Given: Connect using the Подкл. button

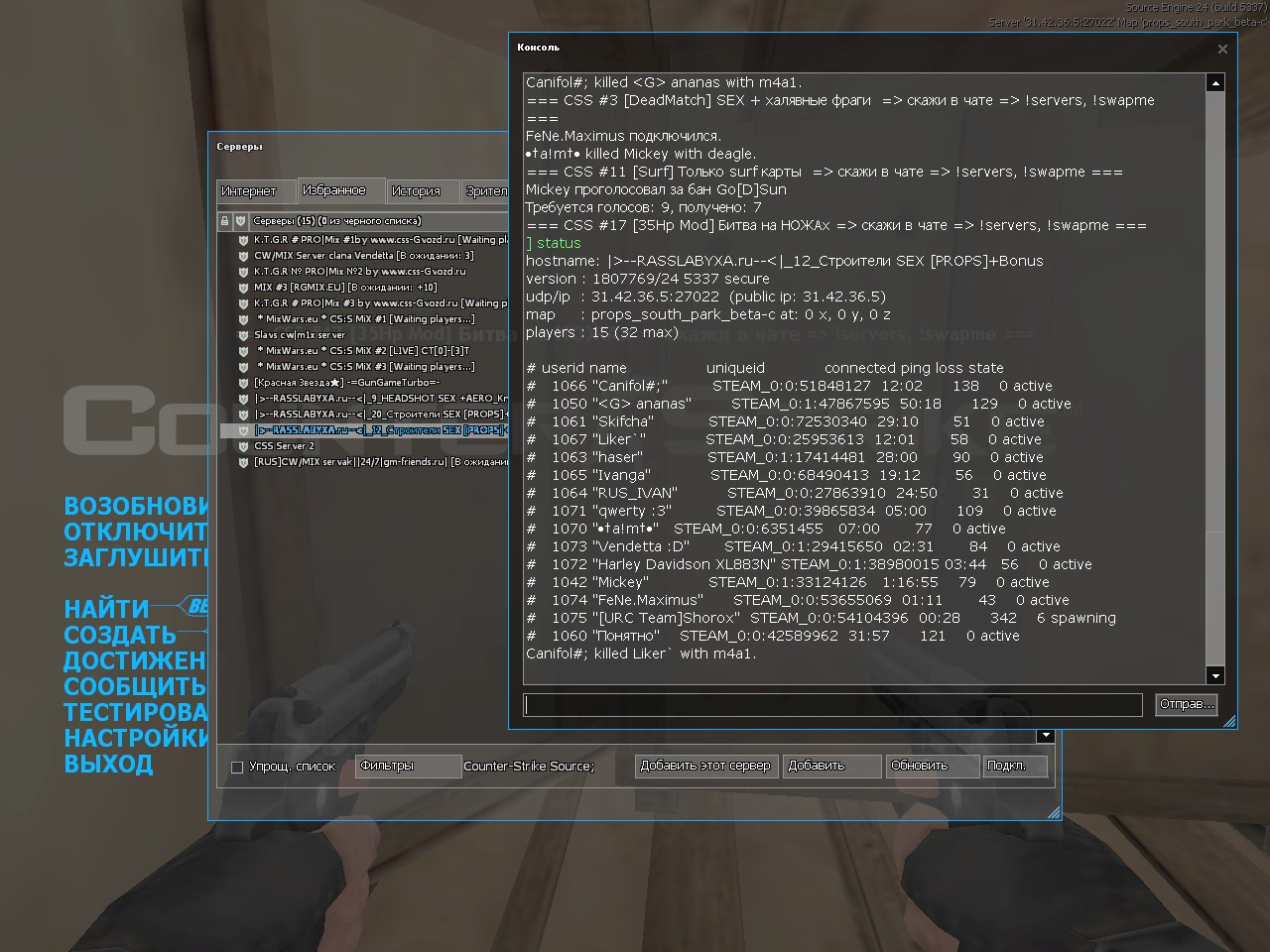Looking at the screenshot, I should click(1015, 767).
